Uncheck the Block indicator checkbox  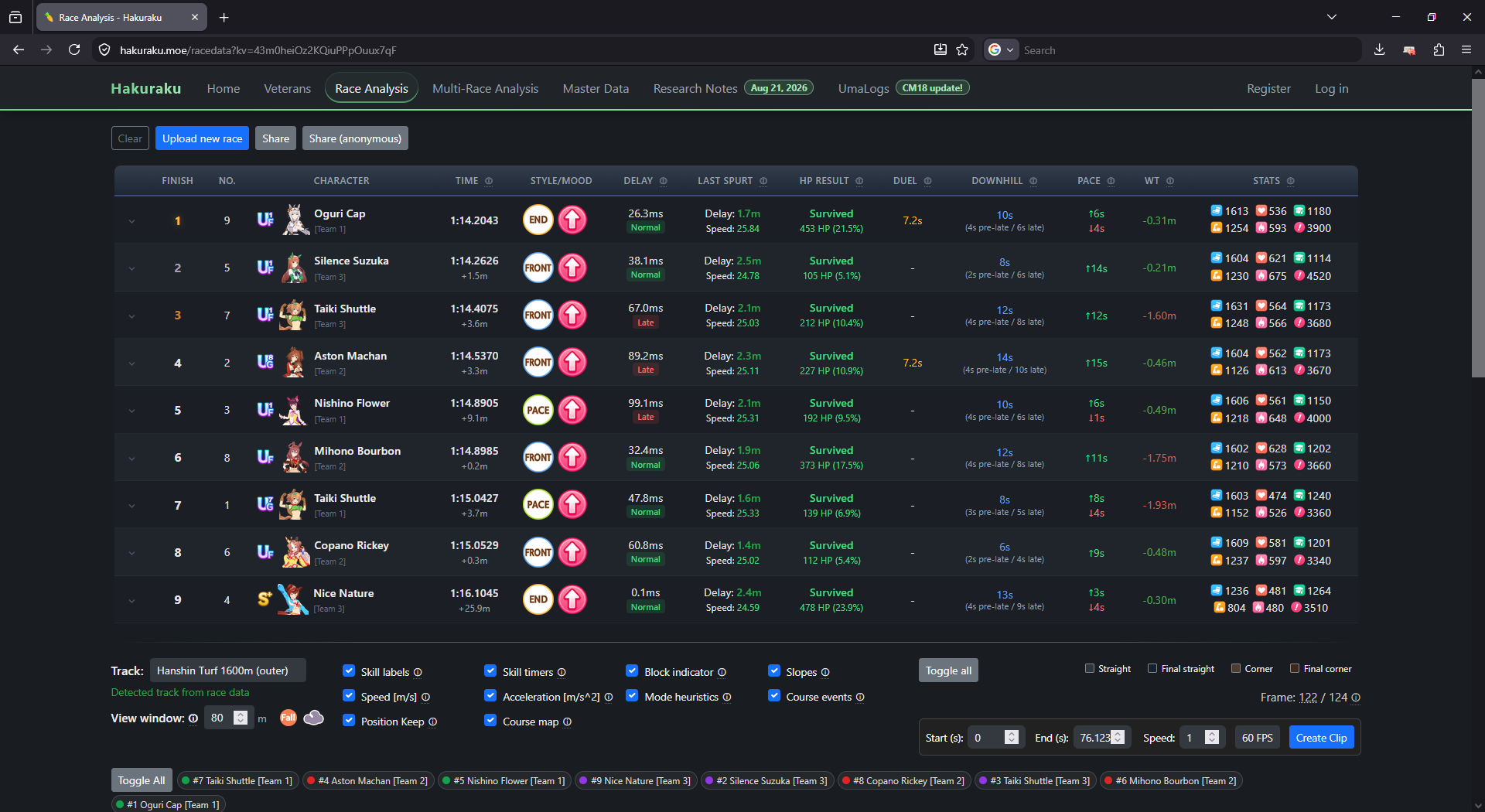pos(632,671)
